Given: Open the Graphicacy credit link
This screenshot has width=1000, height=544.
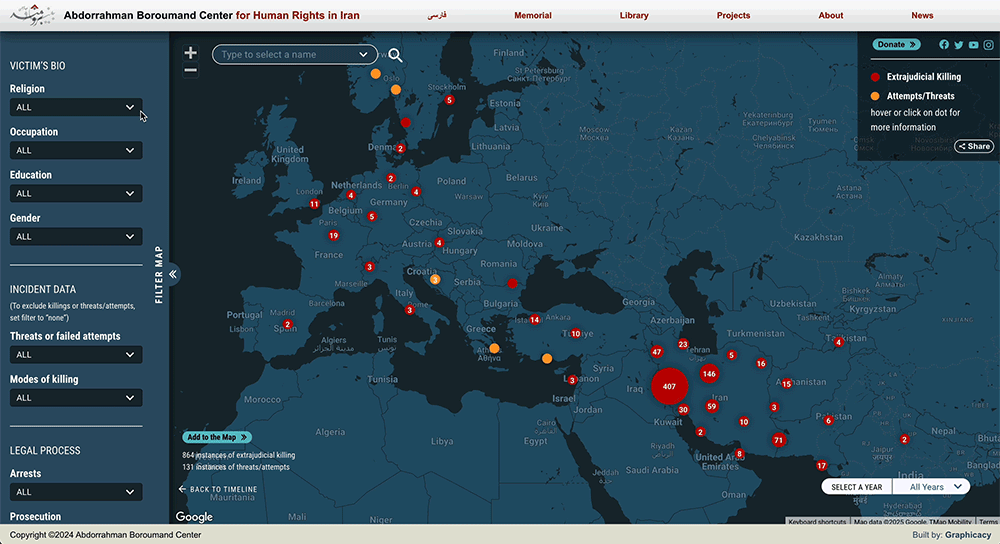Looking at the screenshot, I should click(968, 535).
